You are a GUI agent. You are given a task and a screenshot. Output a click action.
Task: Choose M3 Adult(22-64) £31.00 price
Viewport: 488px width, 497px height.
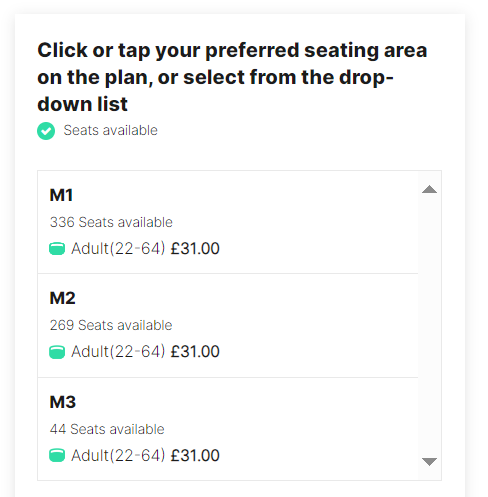coord(145,456)
